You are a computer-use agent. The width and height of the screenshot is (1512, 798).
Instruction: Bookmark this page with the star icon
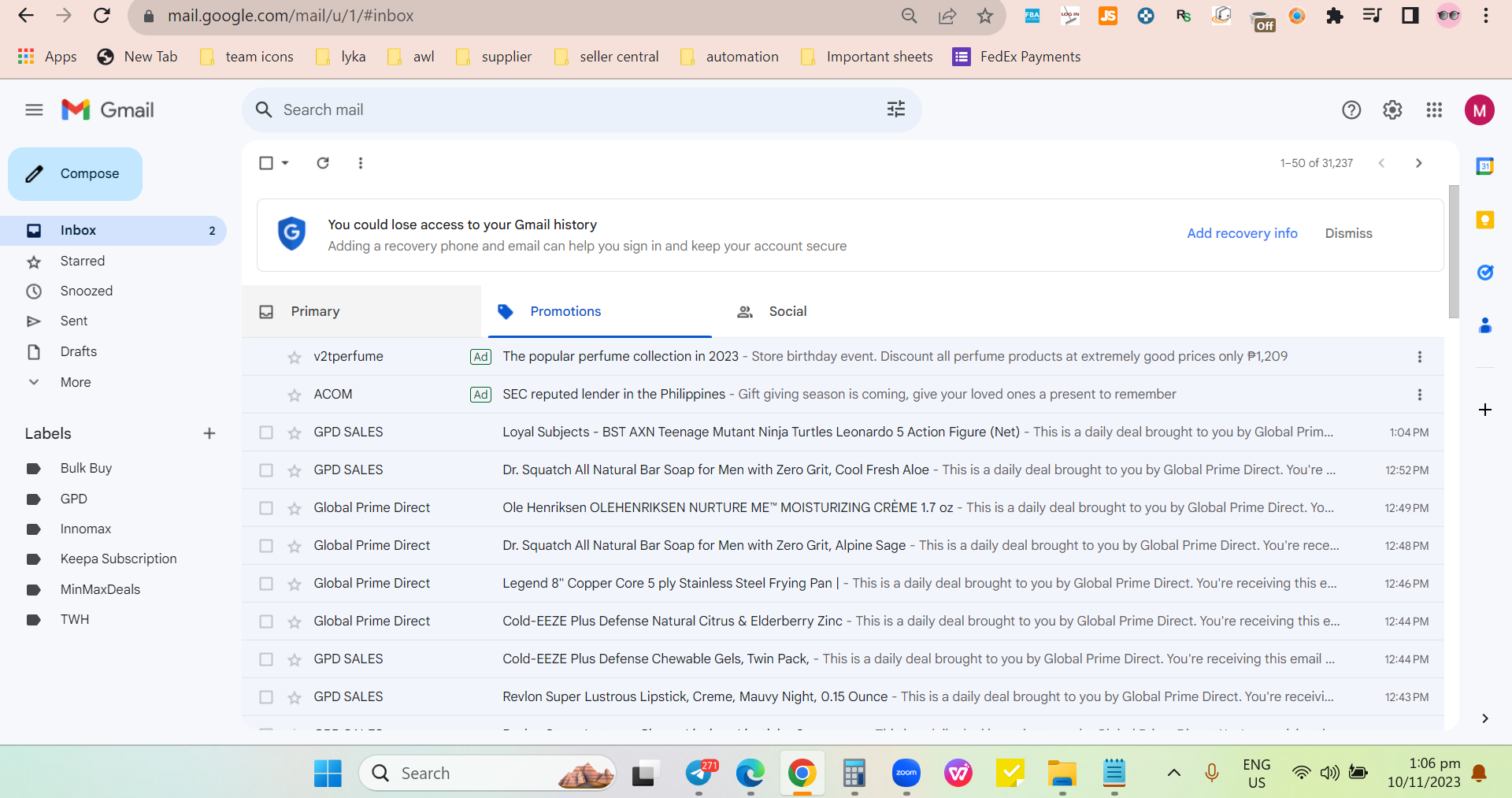[x=985, y=16]
